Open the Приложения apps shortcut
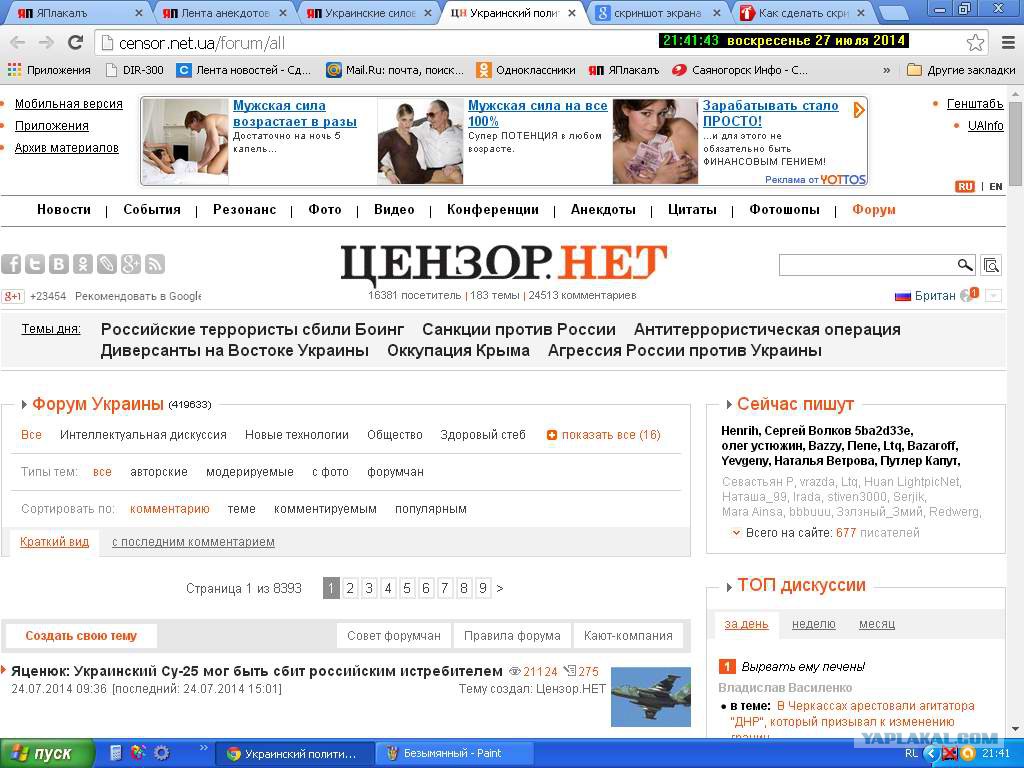The image size is (1024, 768). pyautogui.click(x=49, y=70)
